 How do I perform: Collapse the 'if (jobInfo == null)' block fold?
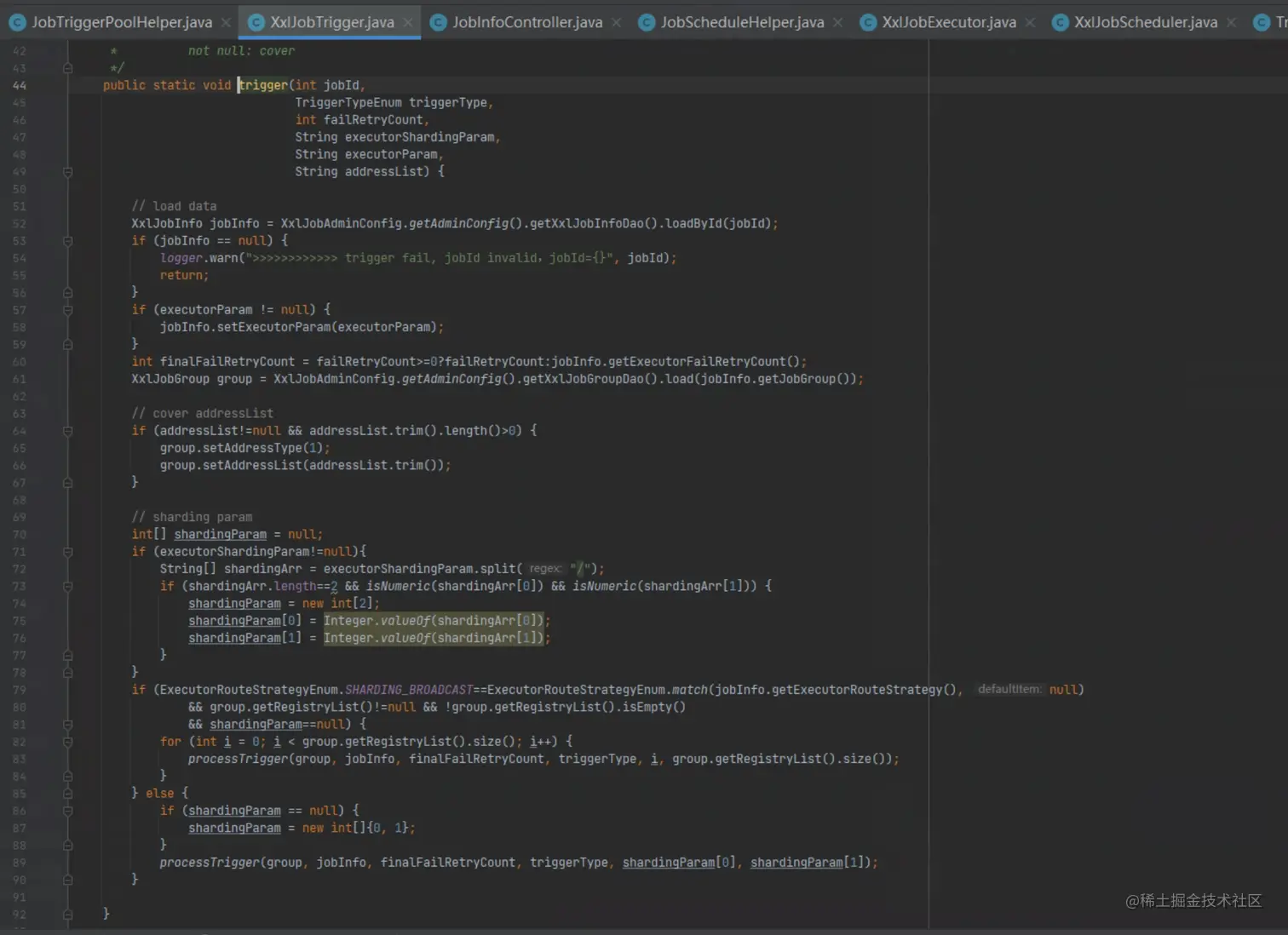pyautogui.click(x=68, y=241)
